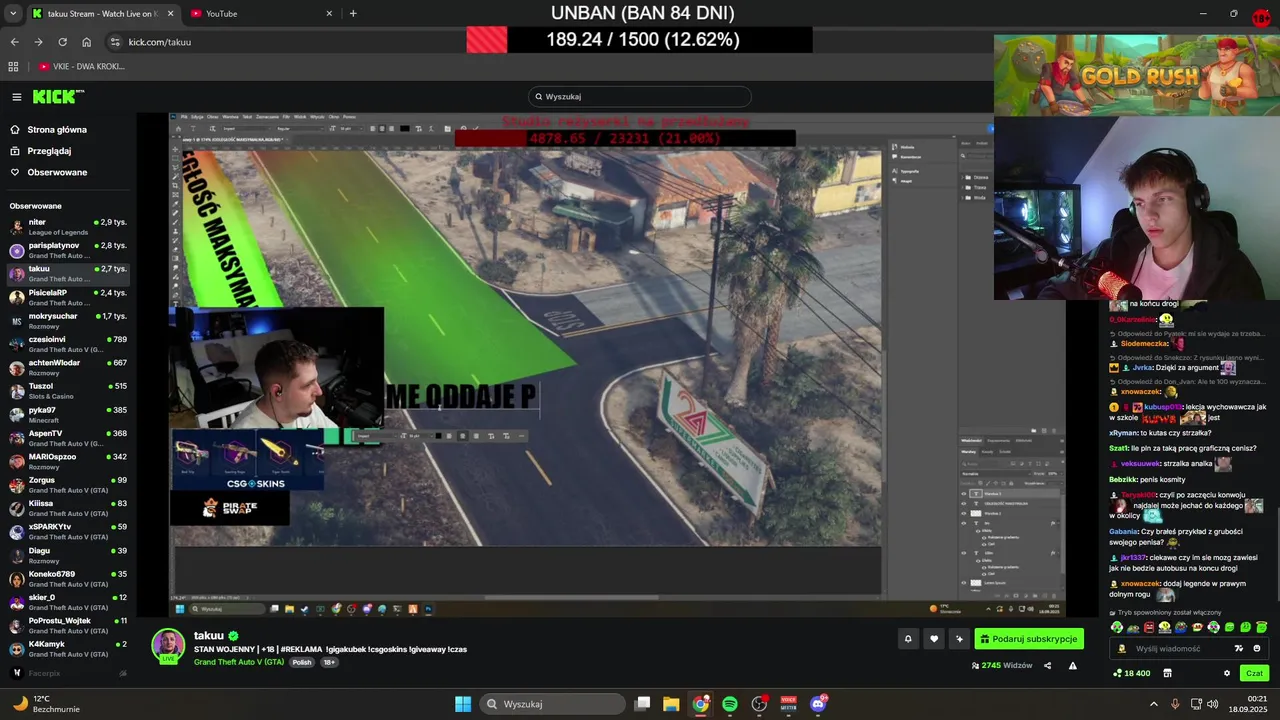
Task: Click the bell notification button under stream
Action: pos(908,639)
